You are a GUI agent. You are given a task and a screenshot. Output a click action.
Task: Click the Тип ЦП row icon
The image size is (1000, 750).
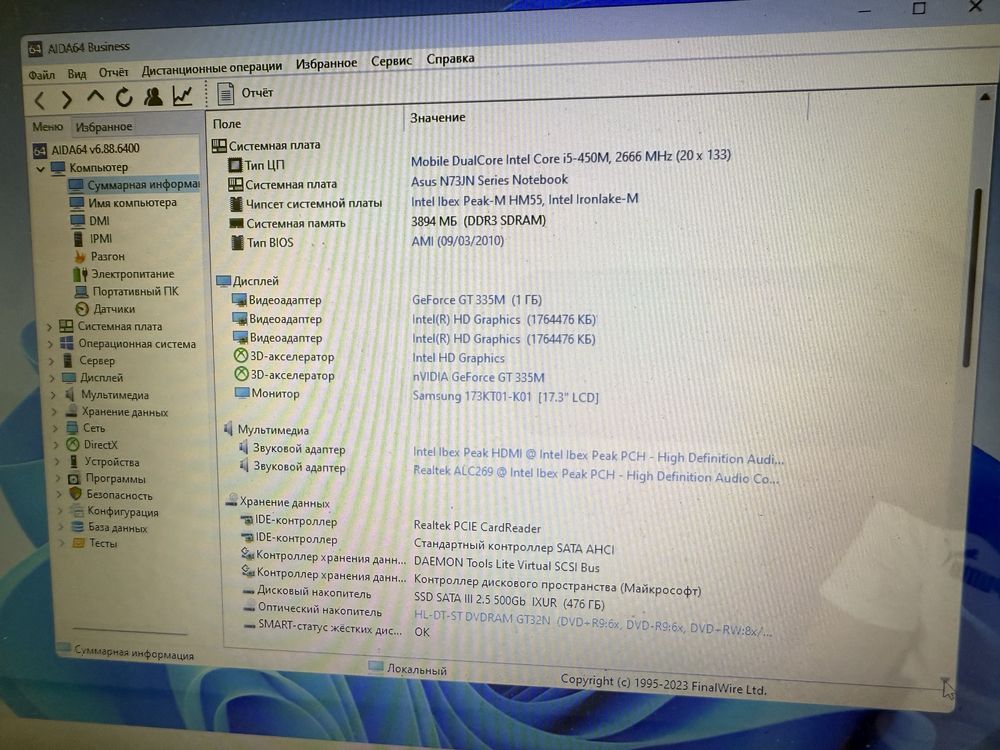pos(235,166)
